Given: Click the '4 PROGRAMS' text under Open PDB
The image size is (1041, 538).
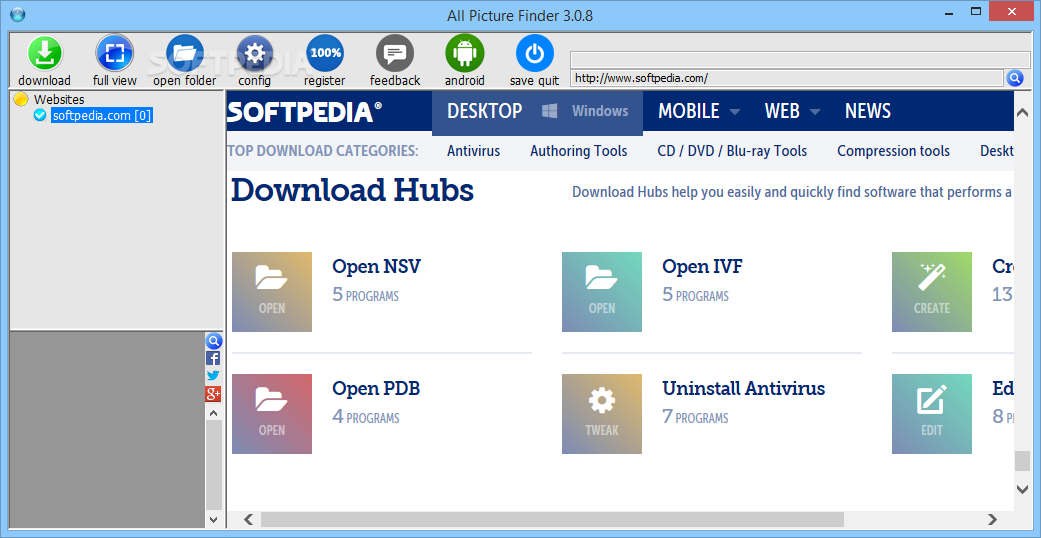Looking at the screenshot, I should [366, 417].
